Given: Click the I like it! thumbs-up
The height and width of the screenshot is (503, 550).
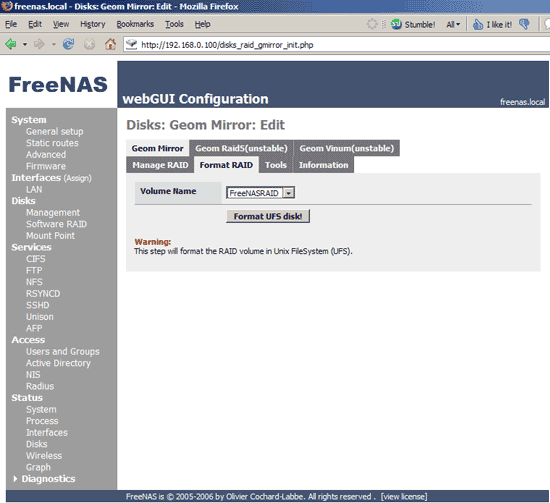Looking at the screenshot, I should click(492, 24).
